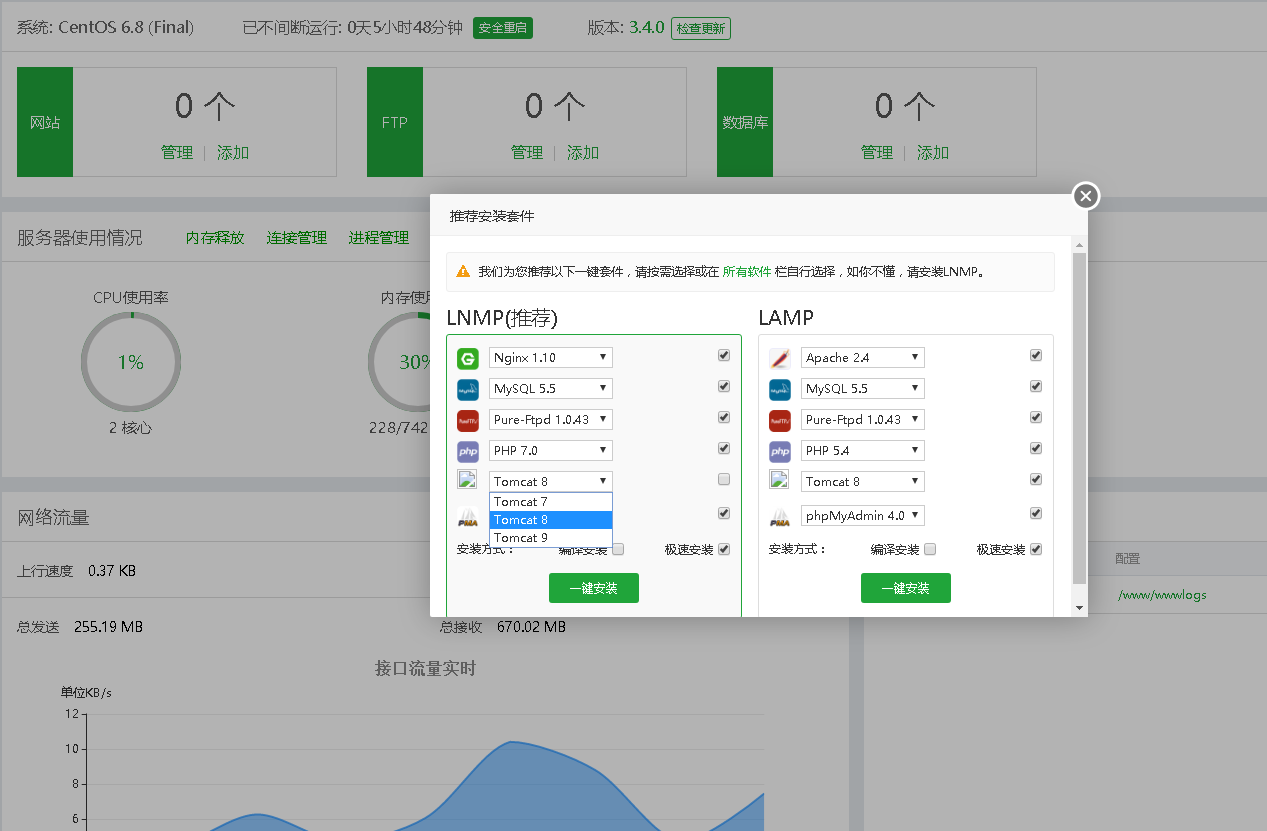
Task: Click the CPU使用率 1% gauge
Action: click(x=131, y=362)
